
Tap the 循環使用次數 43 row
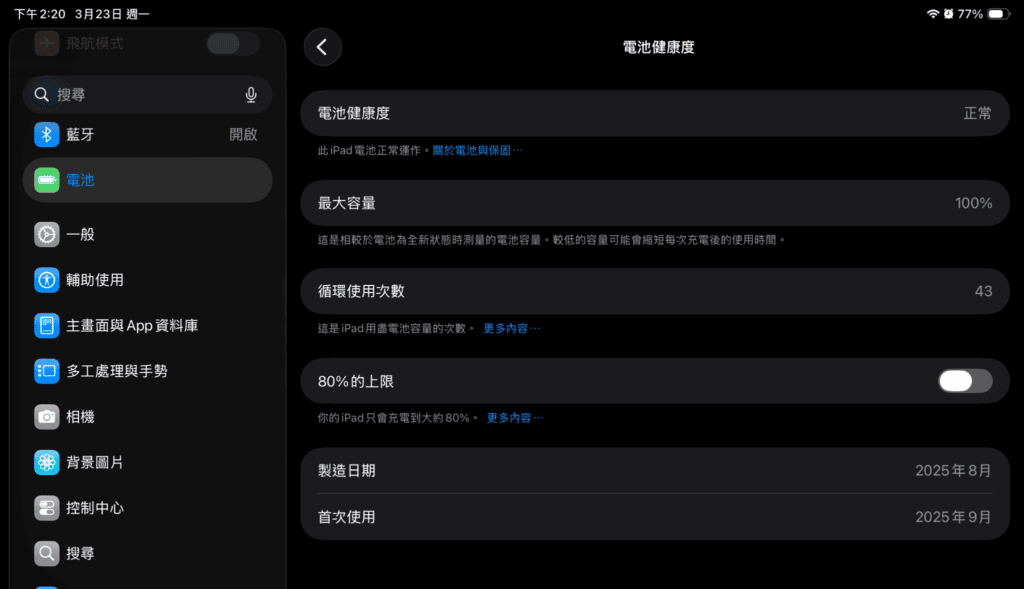(x=655, y=291)
